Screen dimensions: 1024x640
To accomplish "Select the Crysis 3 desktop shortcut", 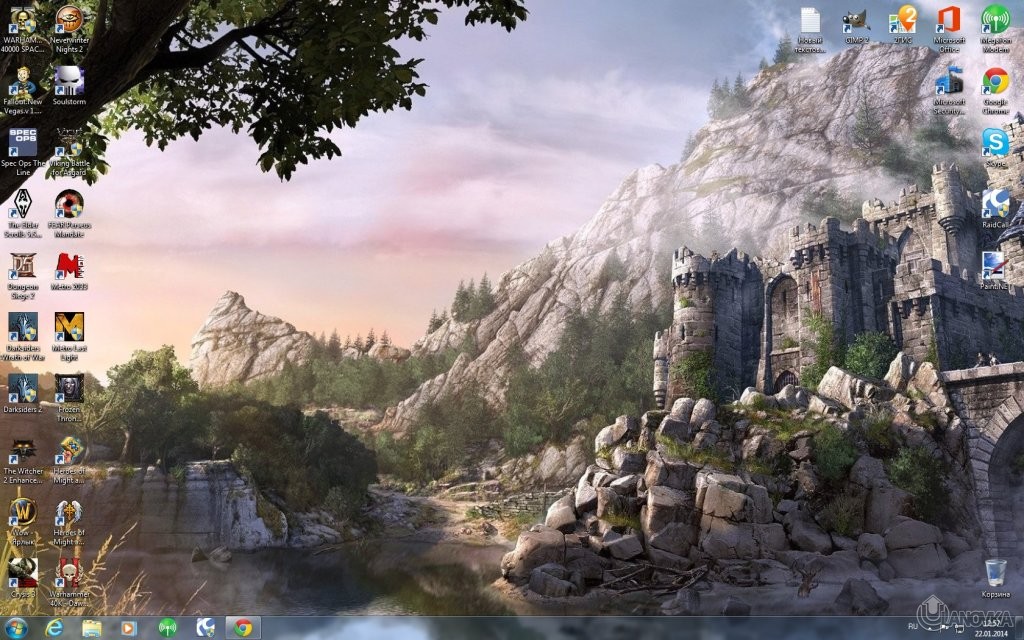I will (22, 579).
